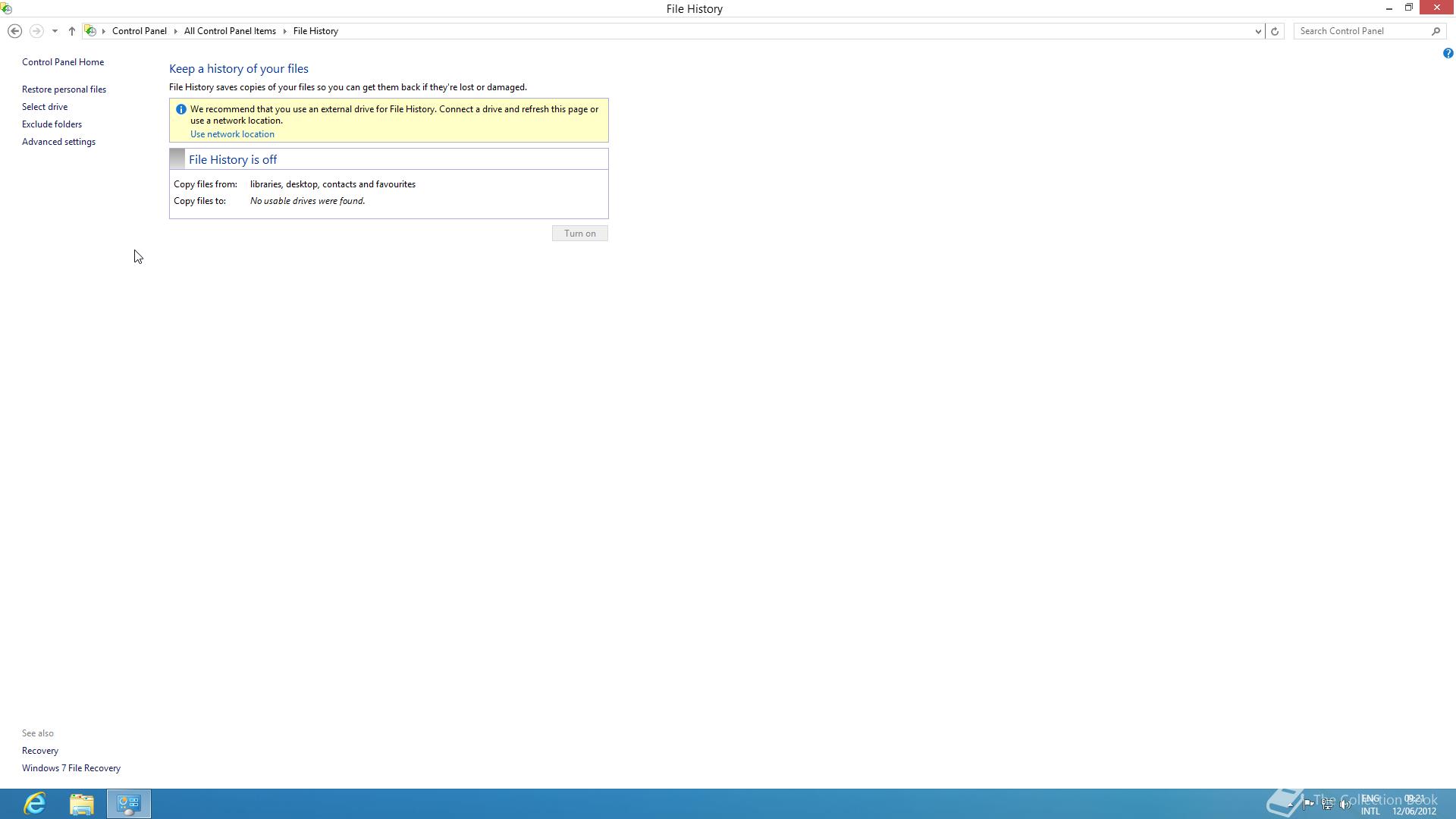Viewport: 1456px width, 819px height.
Task: Open recent locations dropdown arrow
Action: tap(55, 31)
